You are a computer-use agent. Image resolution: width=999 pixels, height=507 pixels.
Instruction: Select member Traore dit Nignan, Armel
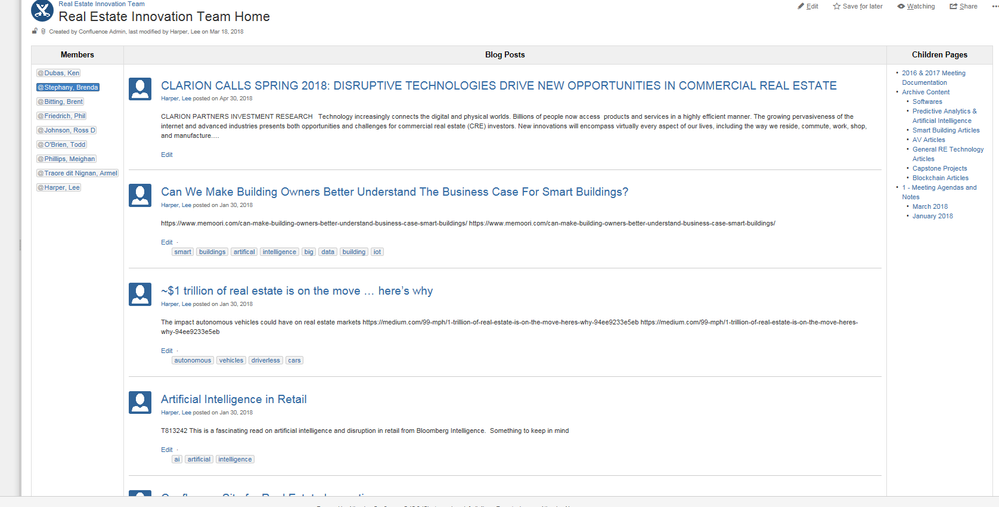point(78,173)
